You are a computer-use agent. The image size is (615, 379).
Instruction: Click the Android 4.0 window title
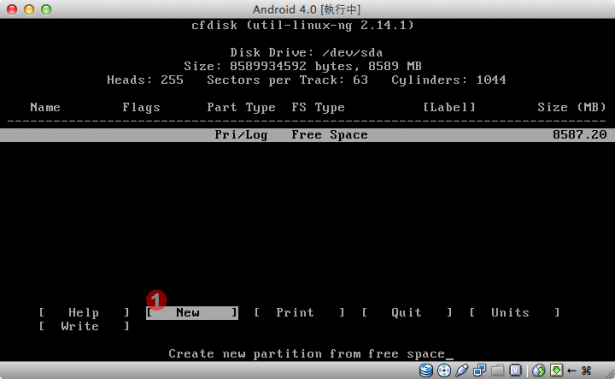[x=306, y=9]
